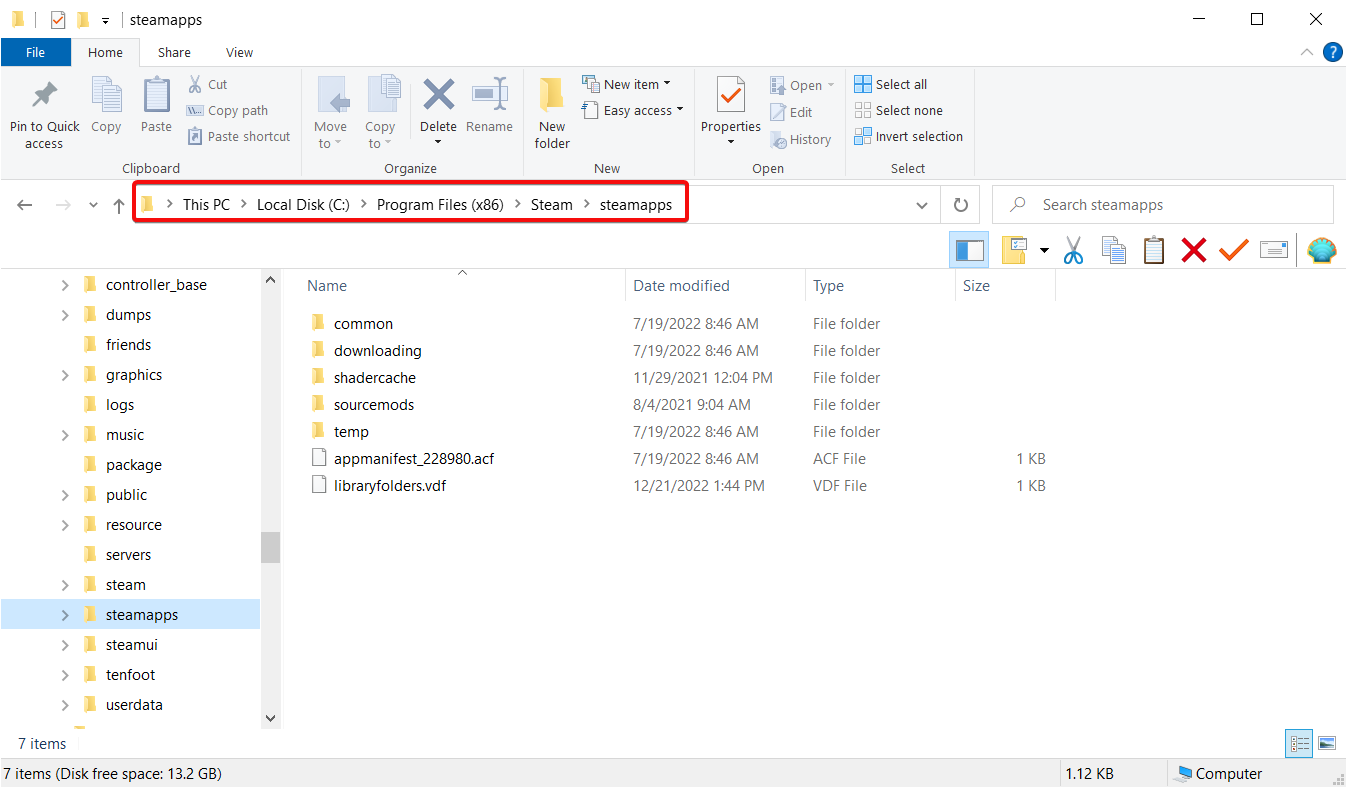The height and width of the screenshot is (788, 1347).
Task: Switch to the View ribbon tab
Action: [x=239, y=52]
